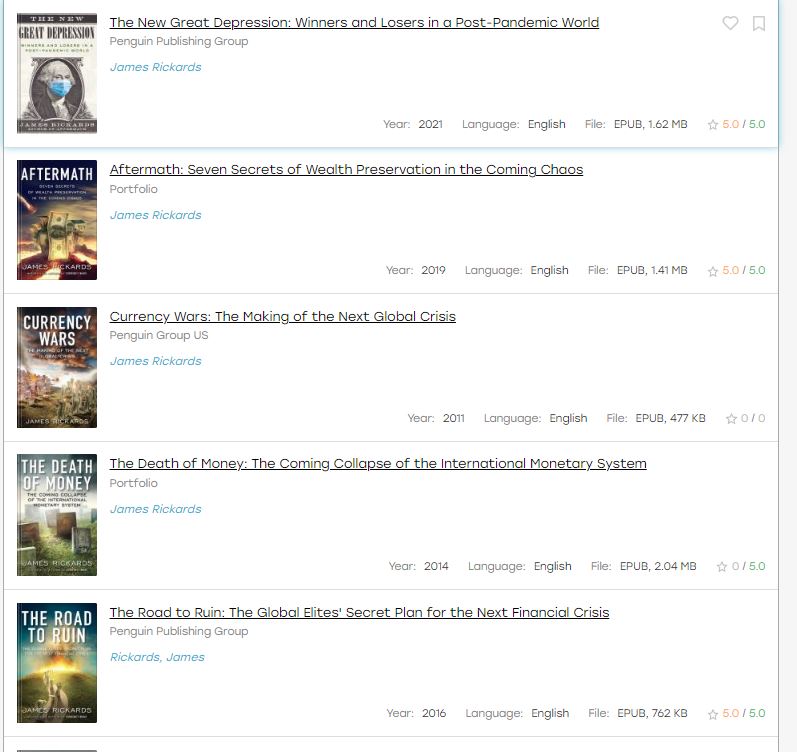Click the year value '2021'

[431, 125]
